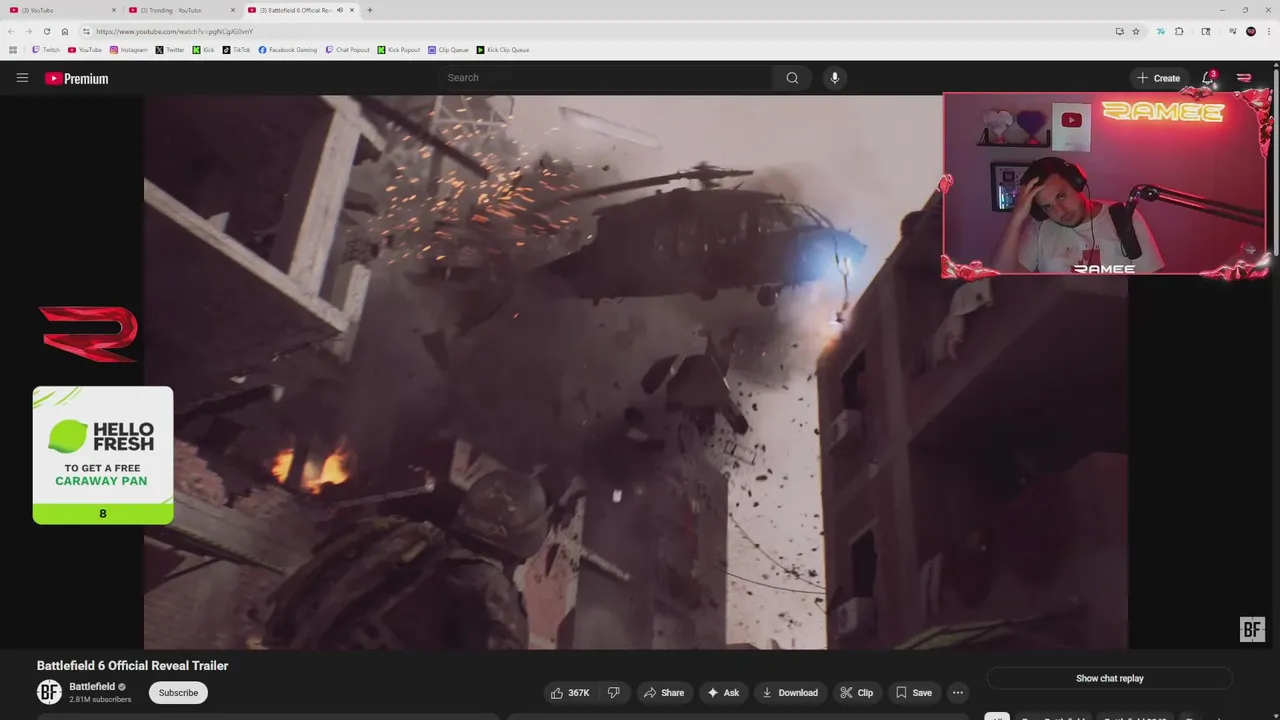
Task: Open the Instagram bookmark
Action: point(129,49)
